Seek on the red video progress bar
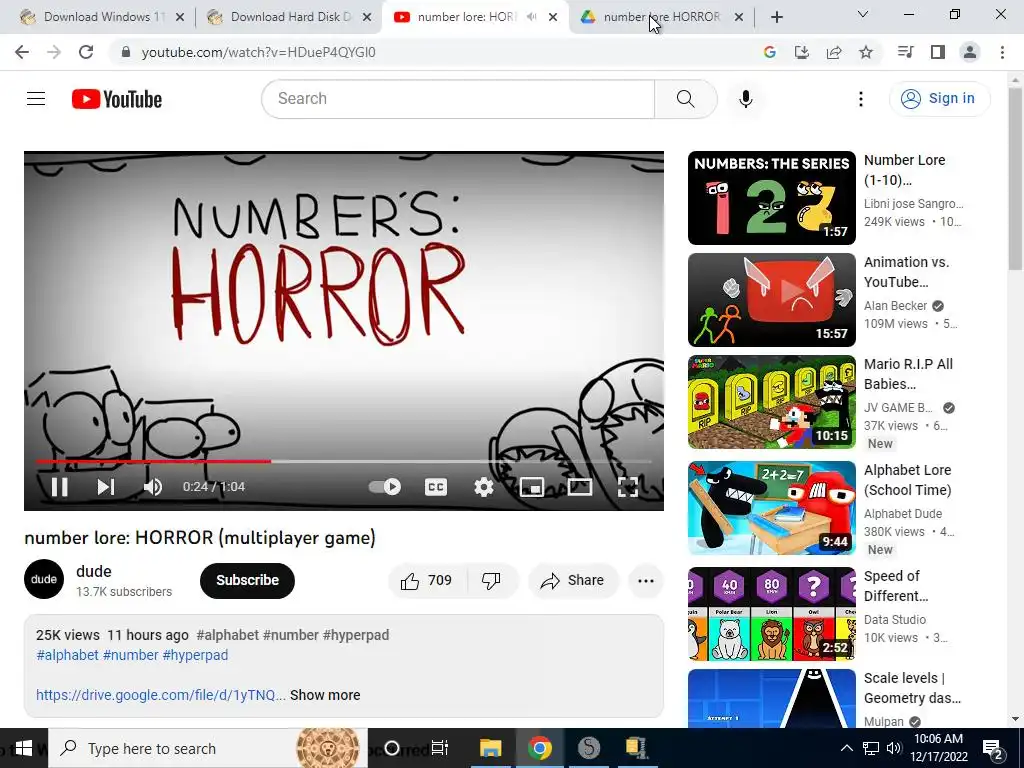Image resolution: width=1024 pixels, height=768 pixels. click(x=344, y=461)
